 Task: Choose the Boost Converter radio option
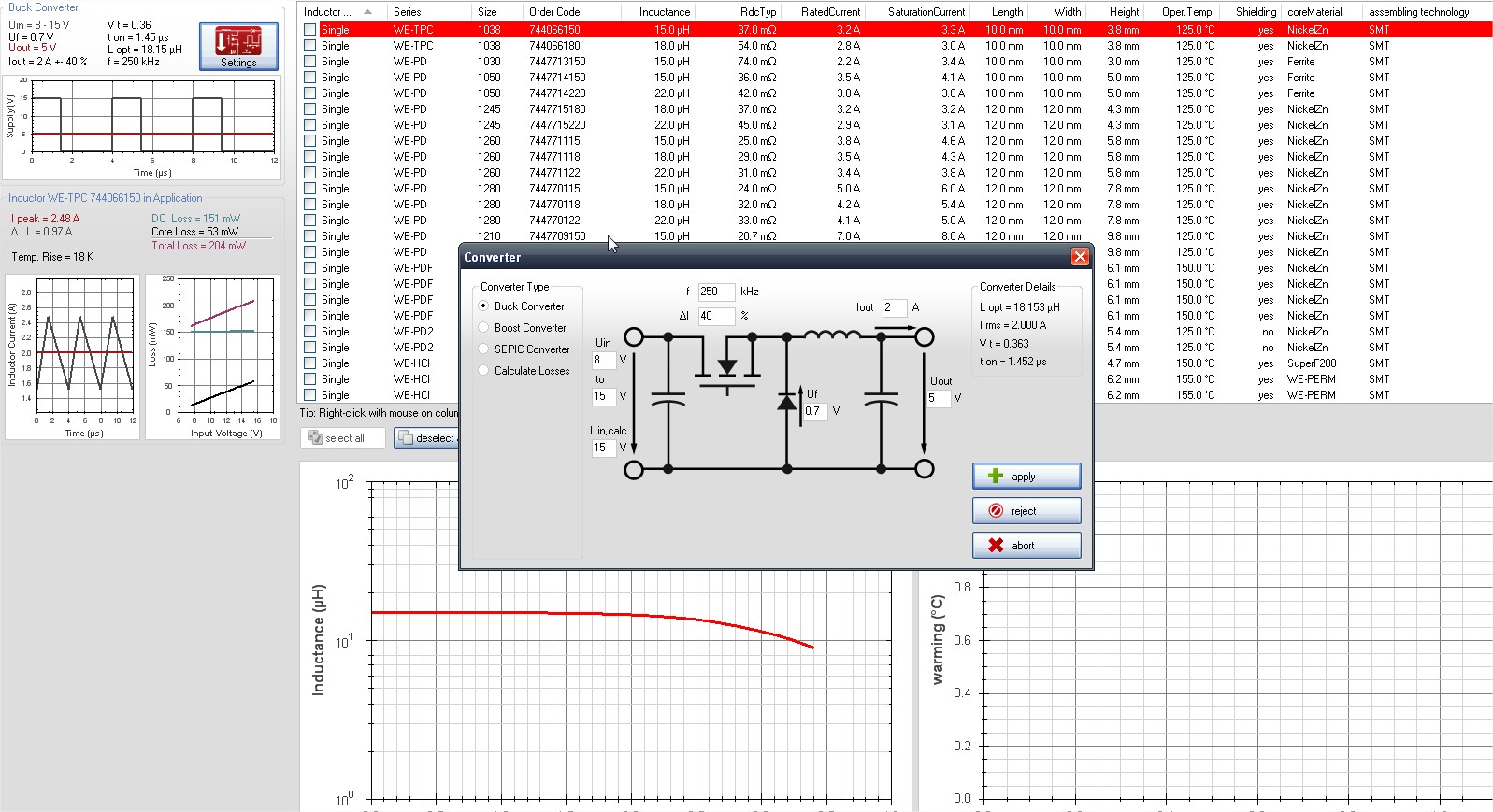point(484,328)
